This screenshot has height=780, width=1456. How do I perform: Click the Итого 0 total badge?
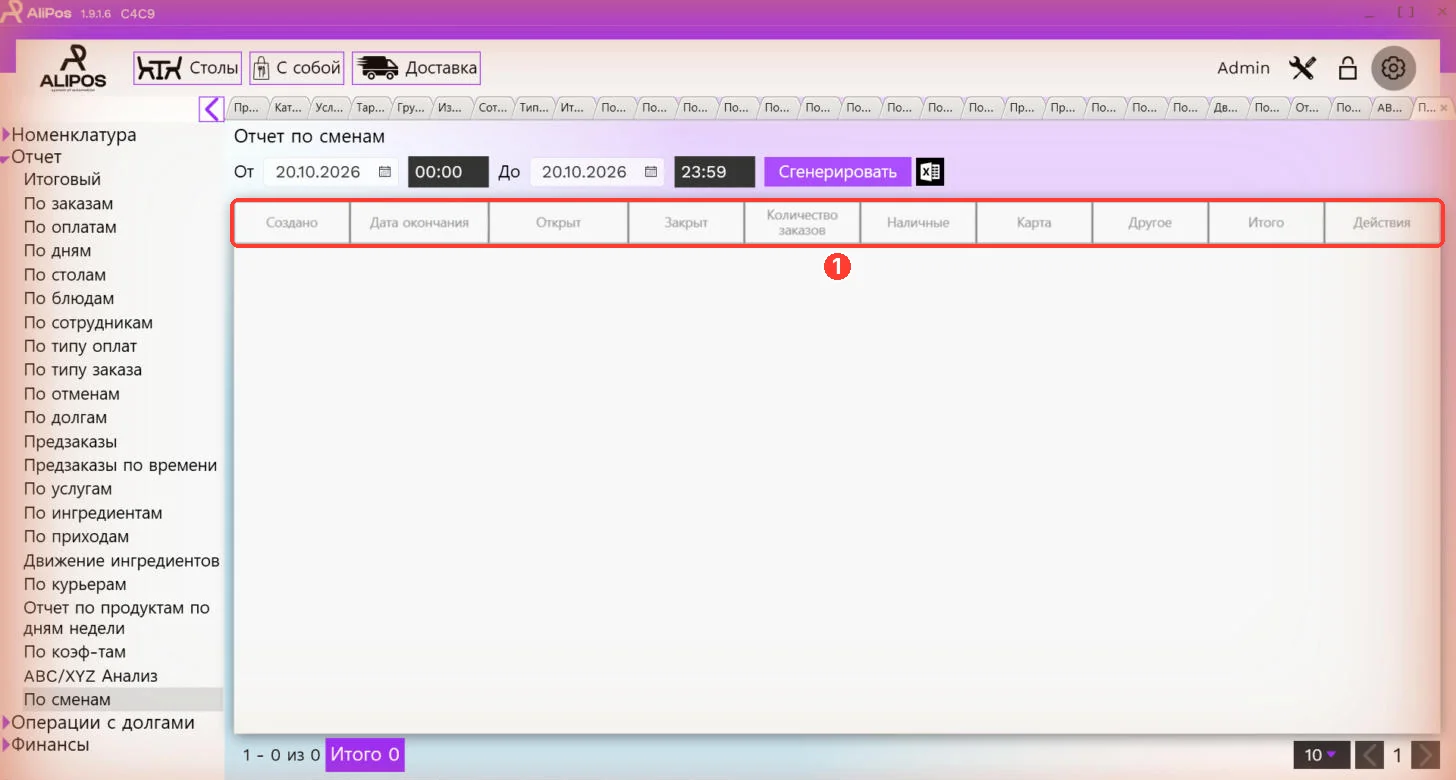click(x=365, y=755)
